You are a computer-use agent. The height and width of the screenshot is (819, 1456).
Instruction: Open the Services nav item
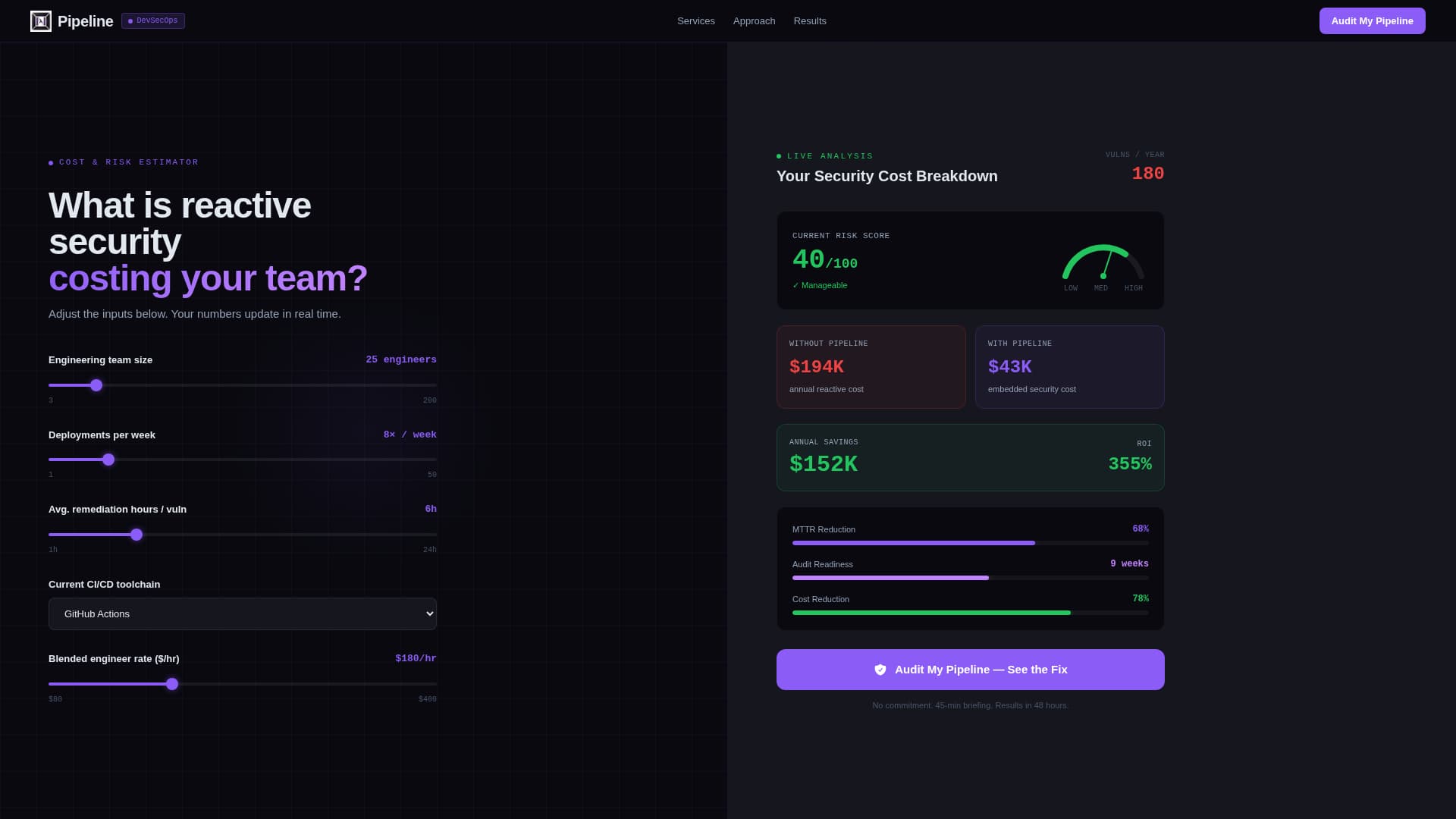[696, 21]
